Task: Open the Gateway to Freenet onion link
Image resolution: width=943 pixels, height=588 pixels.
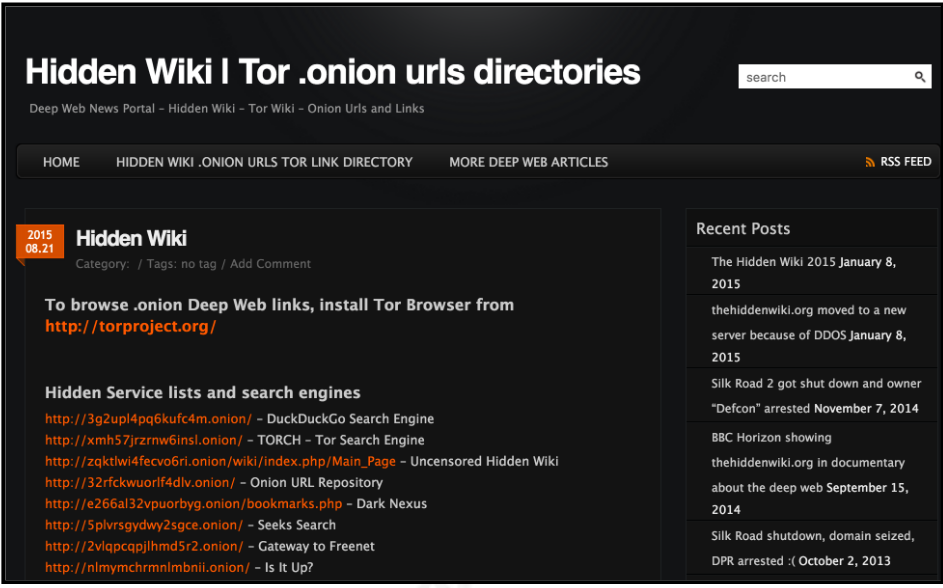Action: [x=144, y=546]
